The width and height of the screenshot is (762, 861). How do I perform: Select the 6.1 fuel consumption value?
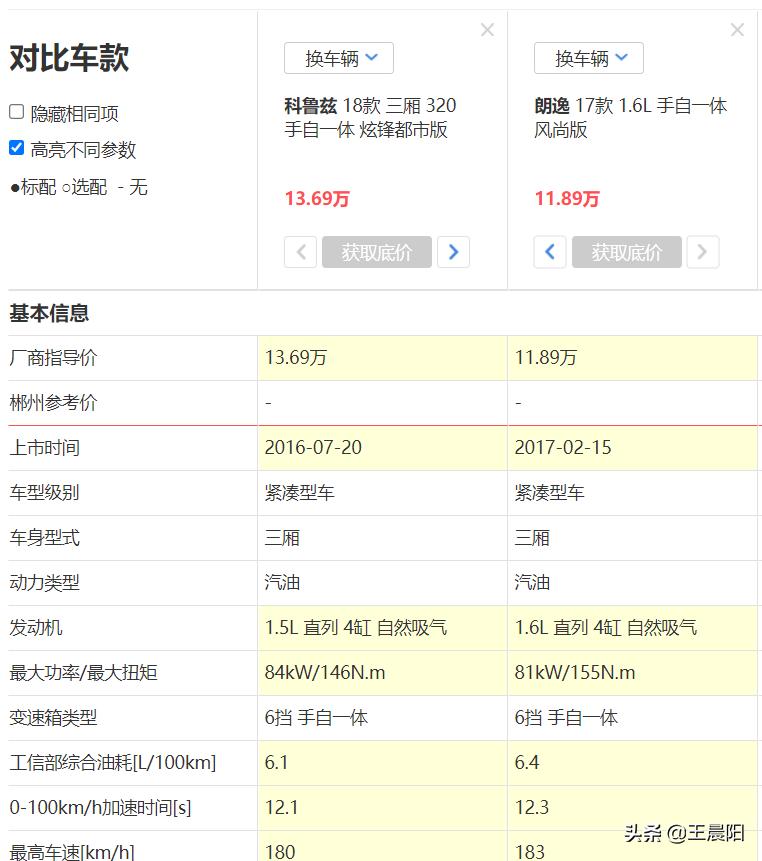276,763
